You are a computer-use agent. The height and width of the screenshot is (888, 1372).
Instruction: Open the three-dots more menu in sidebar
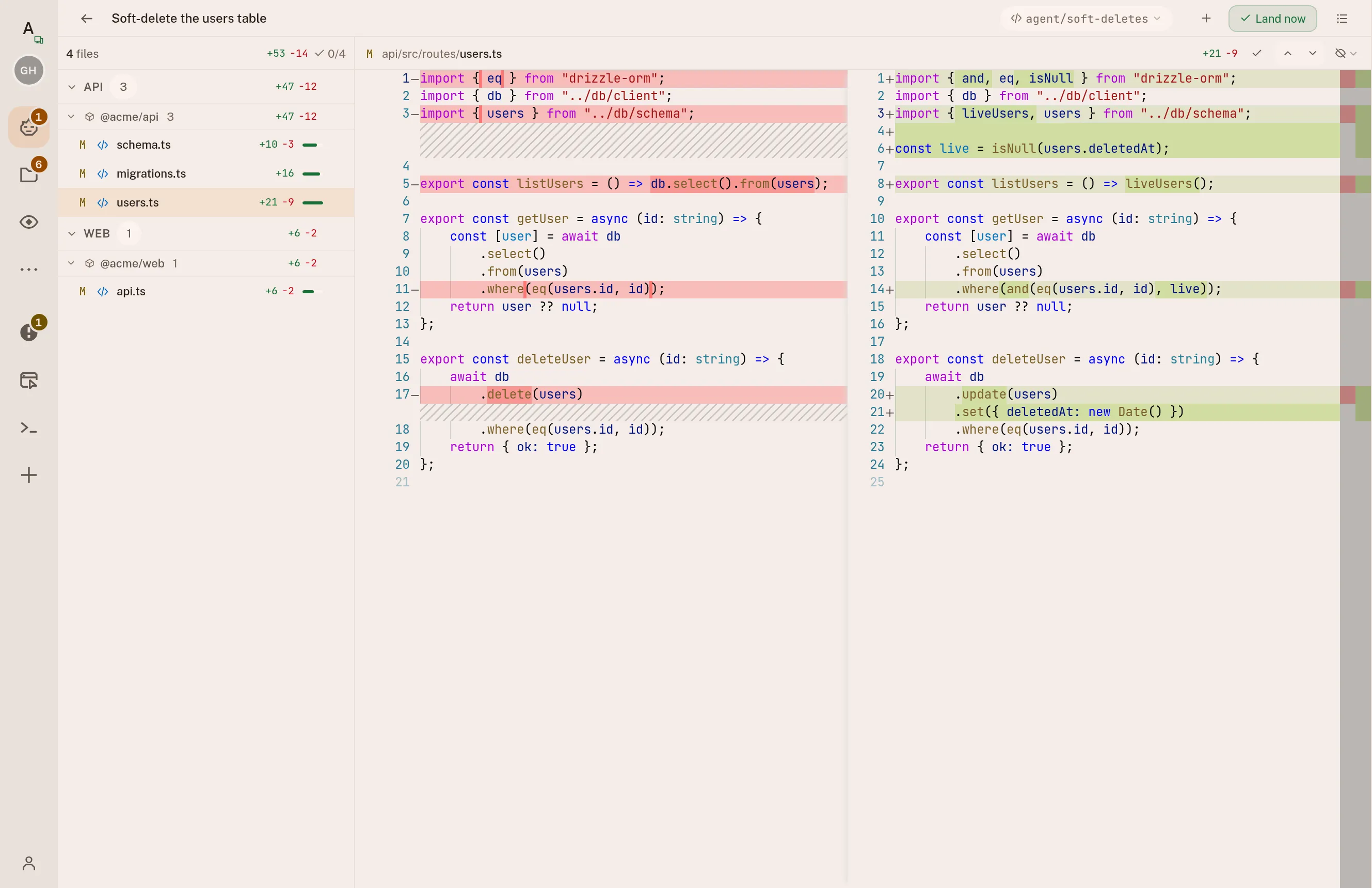coord(29,269)
